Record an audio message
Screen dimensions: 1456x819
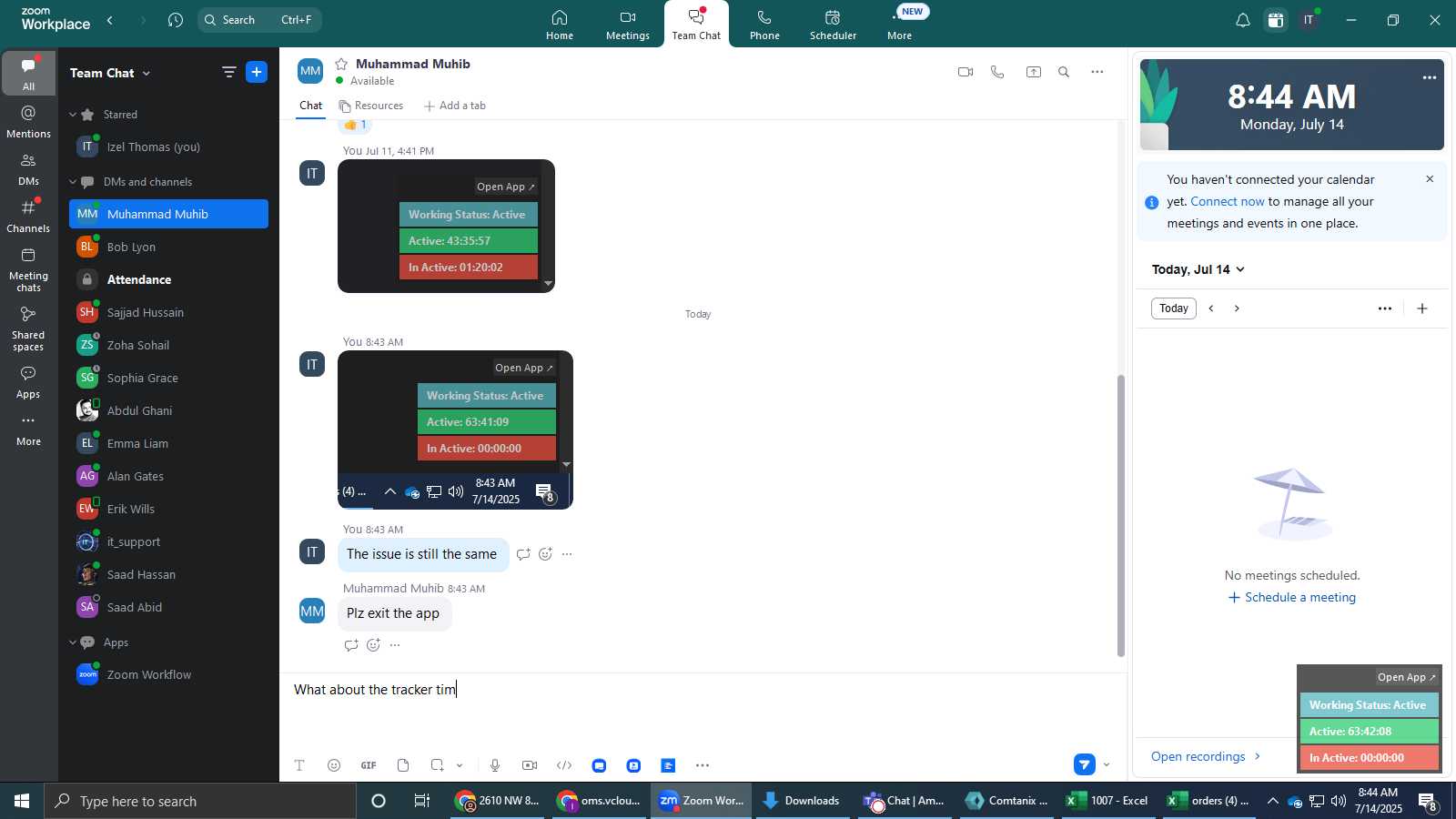495,765
